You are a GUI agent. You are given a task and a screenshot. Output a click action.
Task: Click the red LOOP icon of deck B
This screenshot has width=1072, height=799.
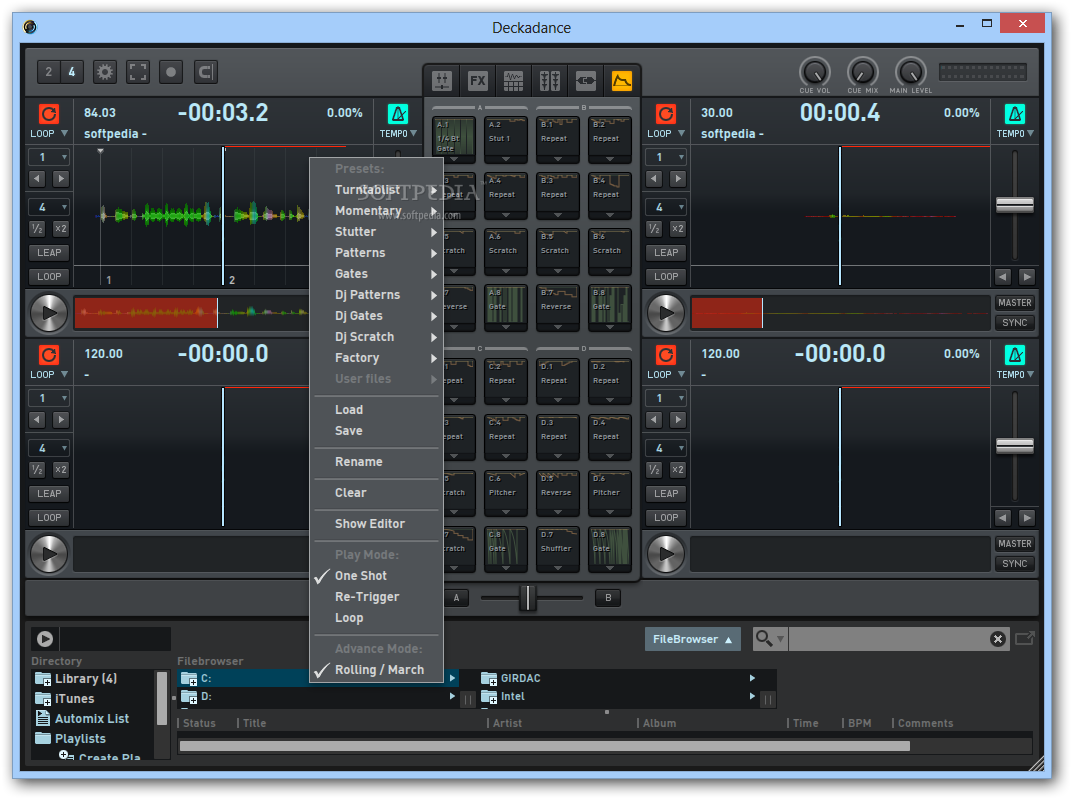tap(666, 113)
